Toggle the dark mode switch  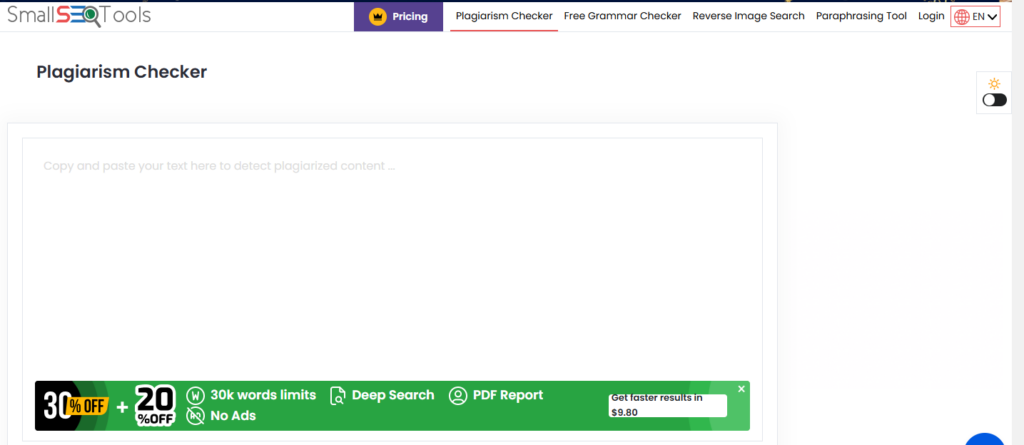tap(995, 100)
